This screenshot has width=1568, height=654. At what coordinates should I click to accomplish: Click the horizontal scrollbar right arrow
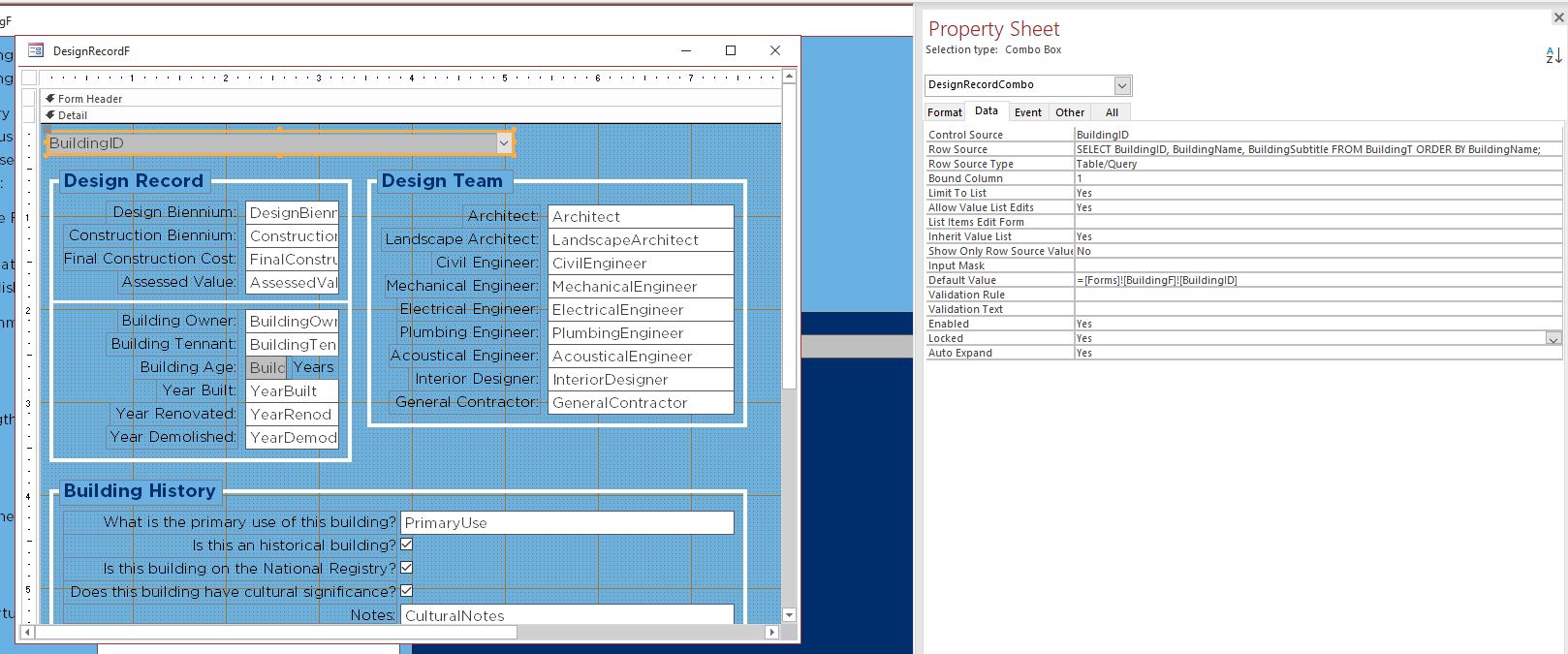(x=771, y=632)
